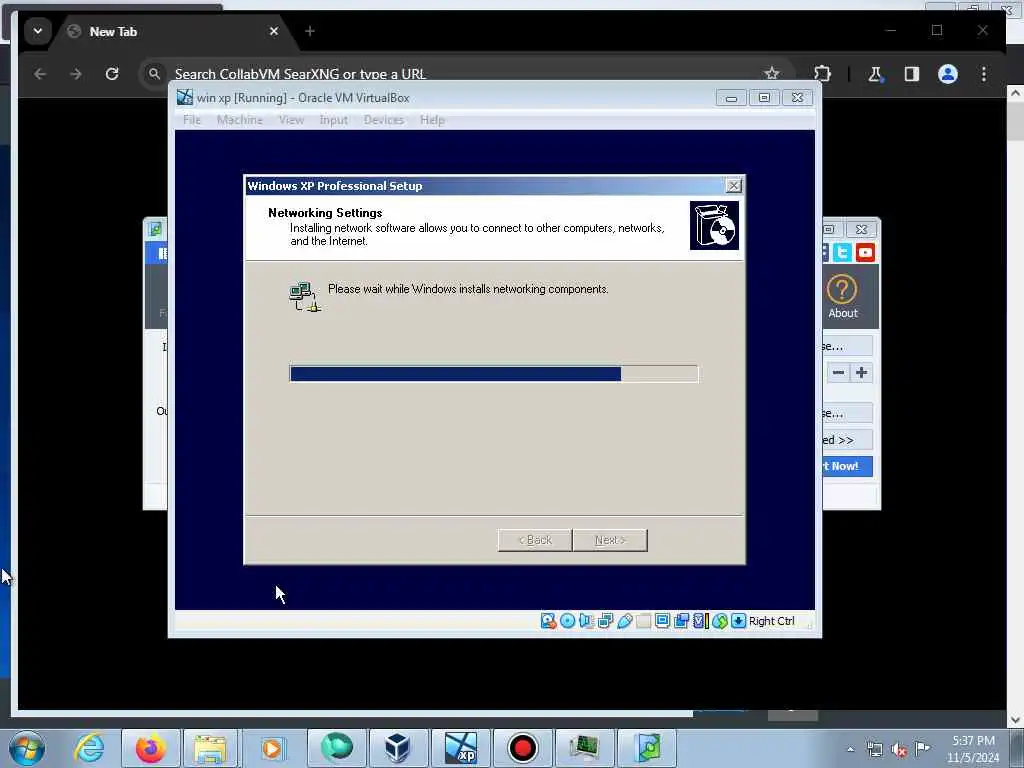Toggle the browser side panel
1024x768 pixels.
912,74
